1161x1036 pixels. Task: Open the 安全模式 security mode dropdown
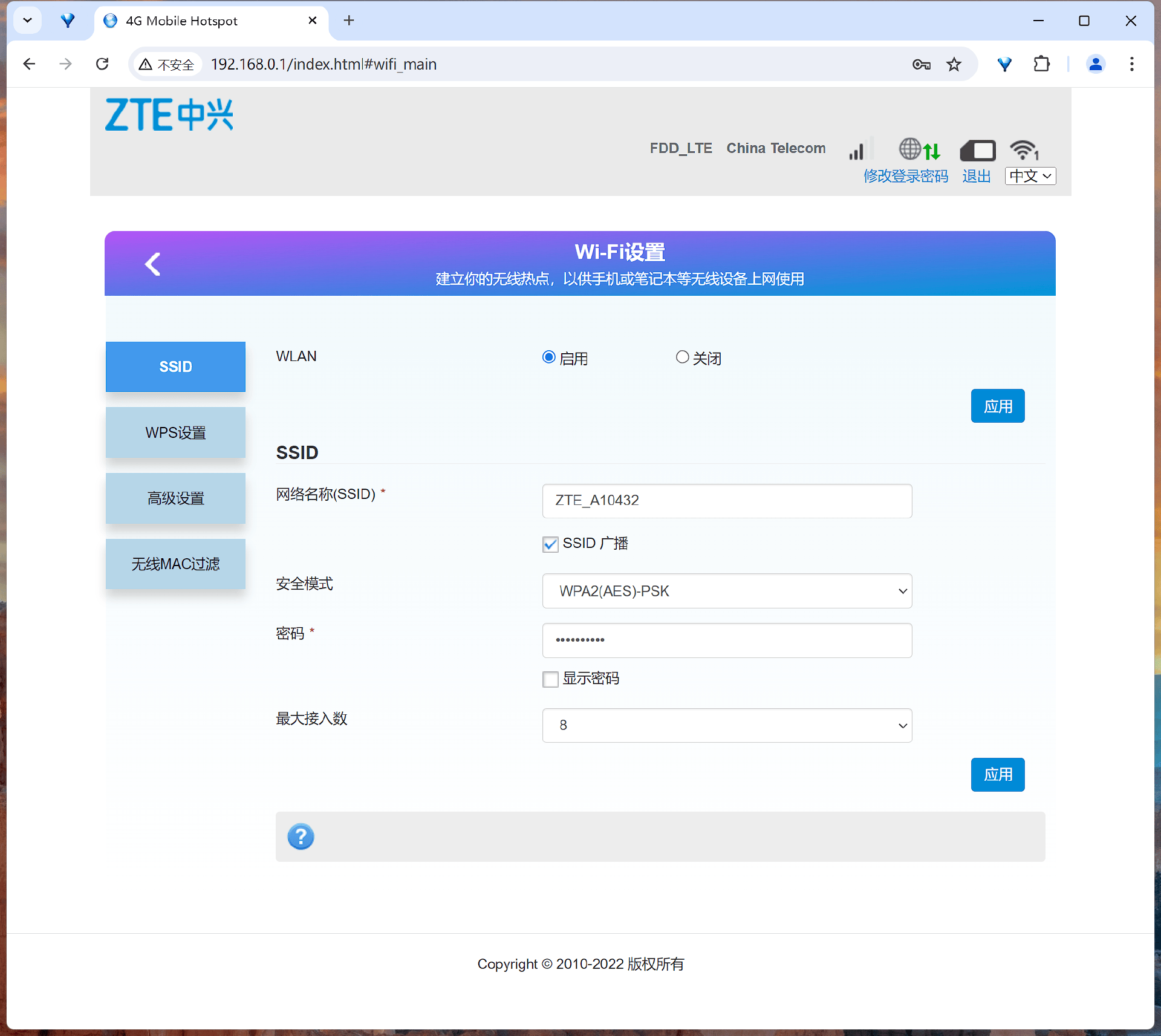tap(727, 591)
